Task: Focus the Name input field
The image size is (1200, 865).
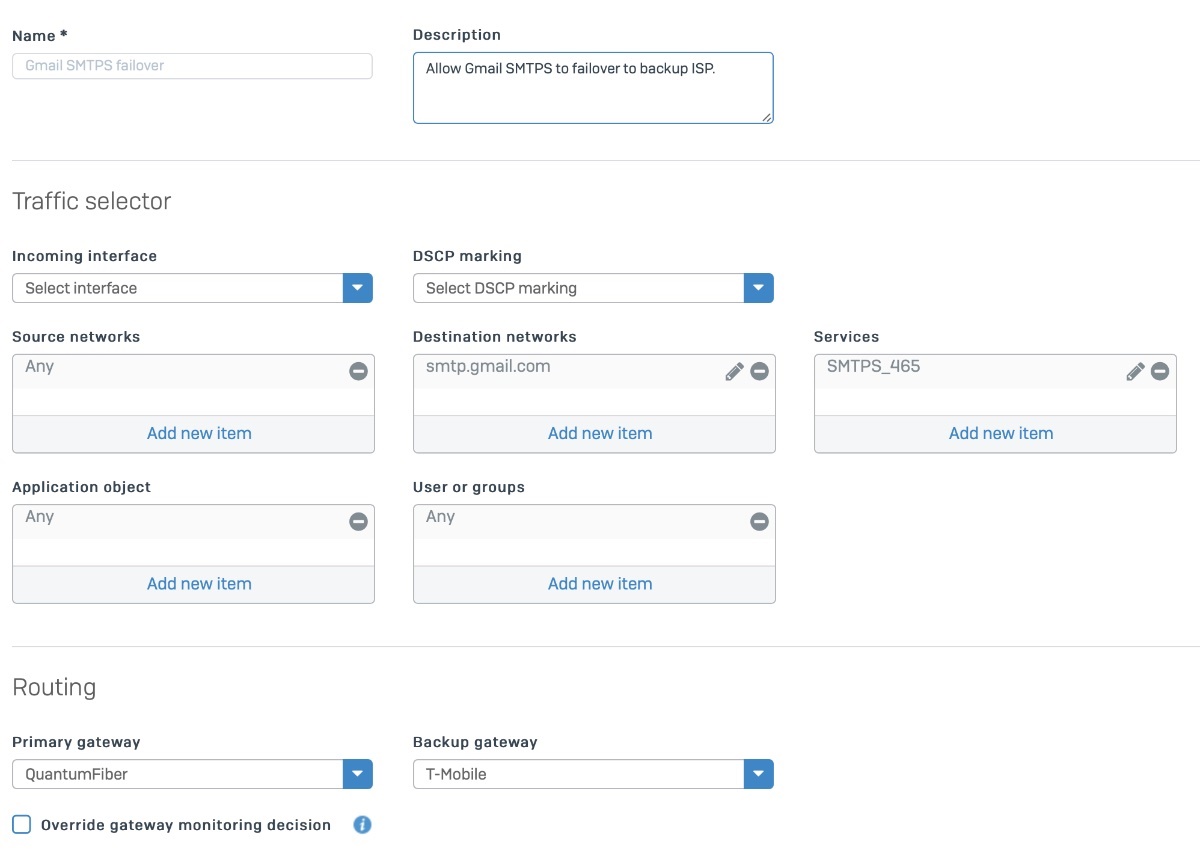Action: [192, 66]
